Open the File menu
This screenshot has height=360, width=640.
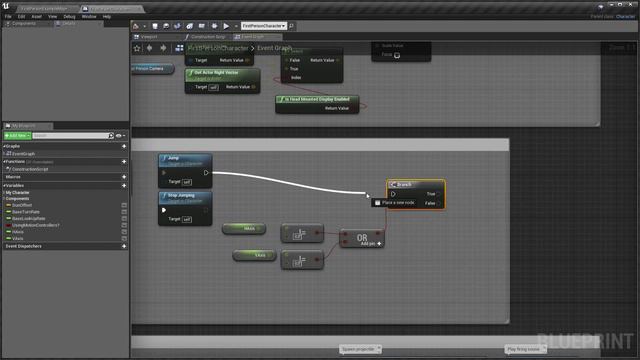coord(8,17)
